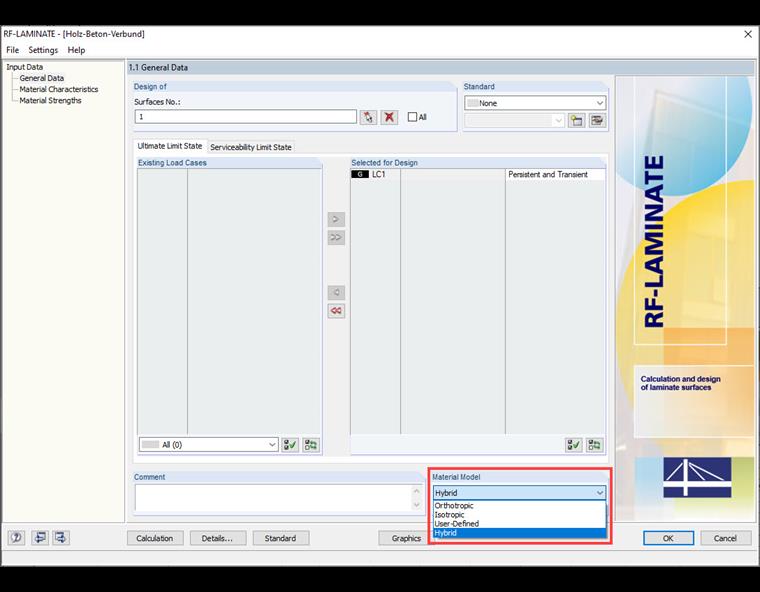This screenshot has height=592, width=760.
Task: Open the Help menu
Action: 76,50
